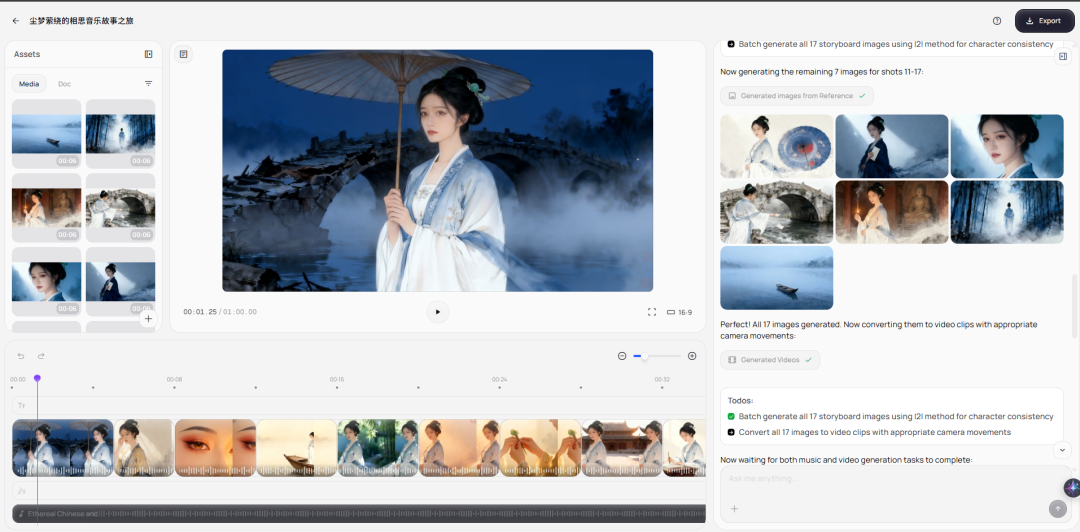Expand the Generated images from Reference step
This screenshot has width=1080, height=532.
click(x=796, y=96)
